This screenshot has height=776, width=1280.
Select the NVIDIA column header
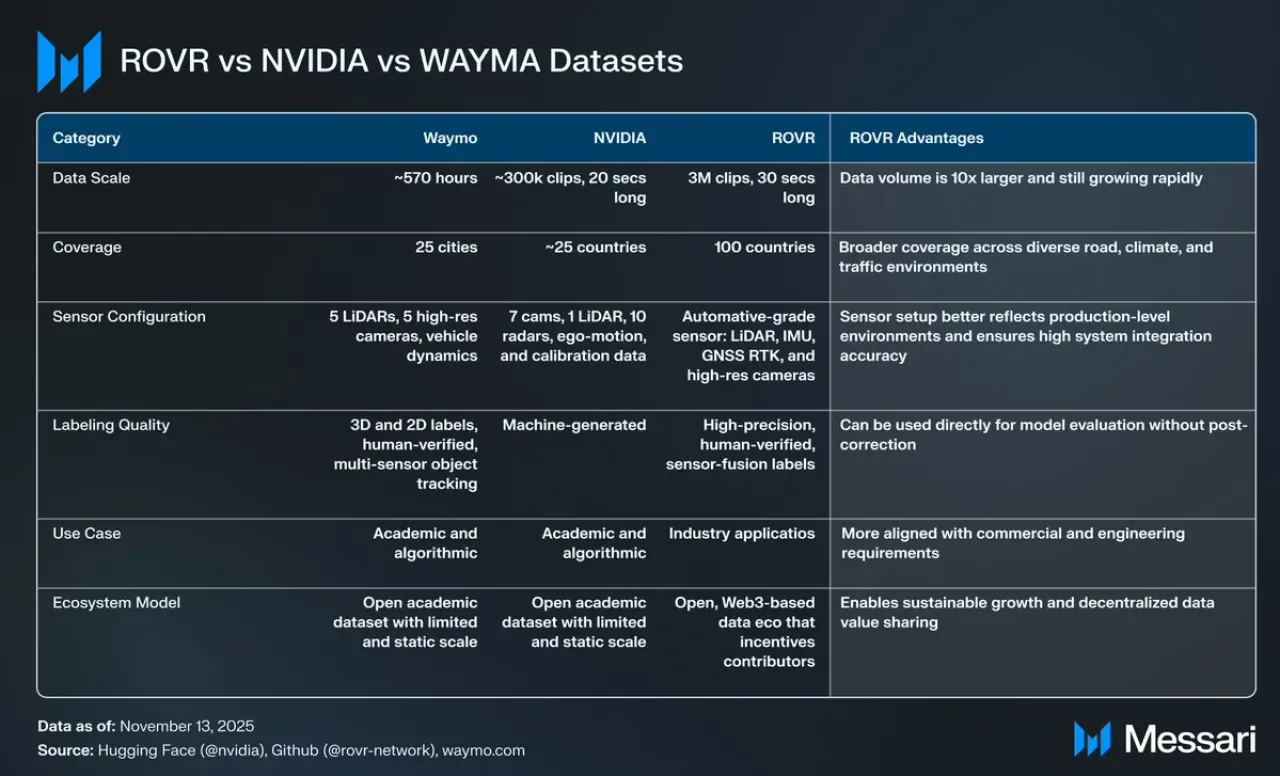[619, 138]
